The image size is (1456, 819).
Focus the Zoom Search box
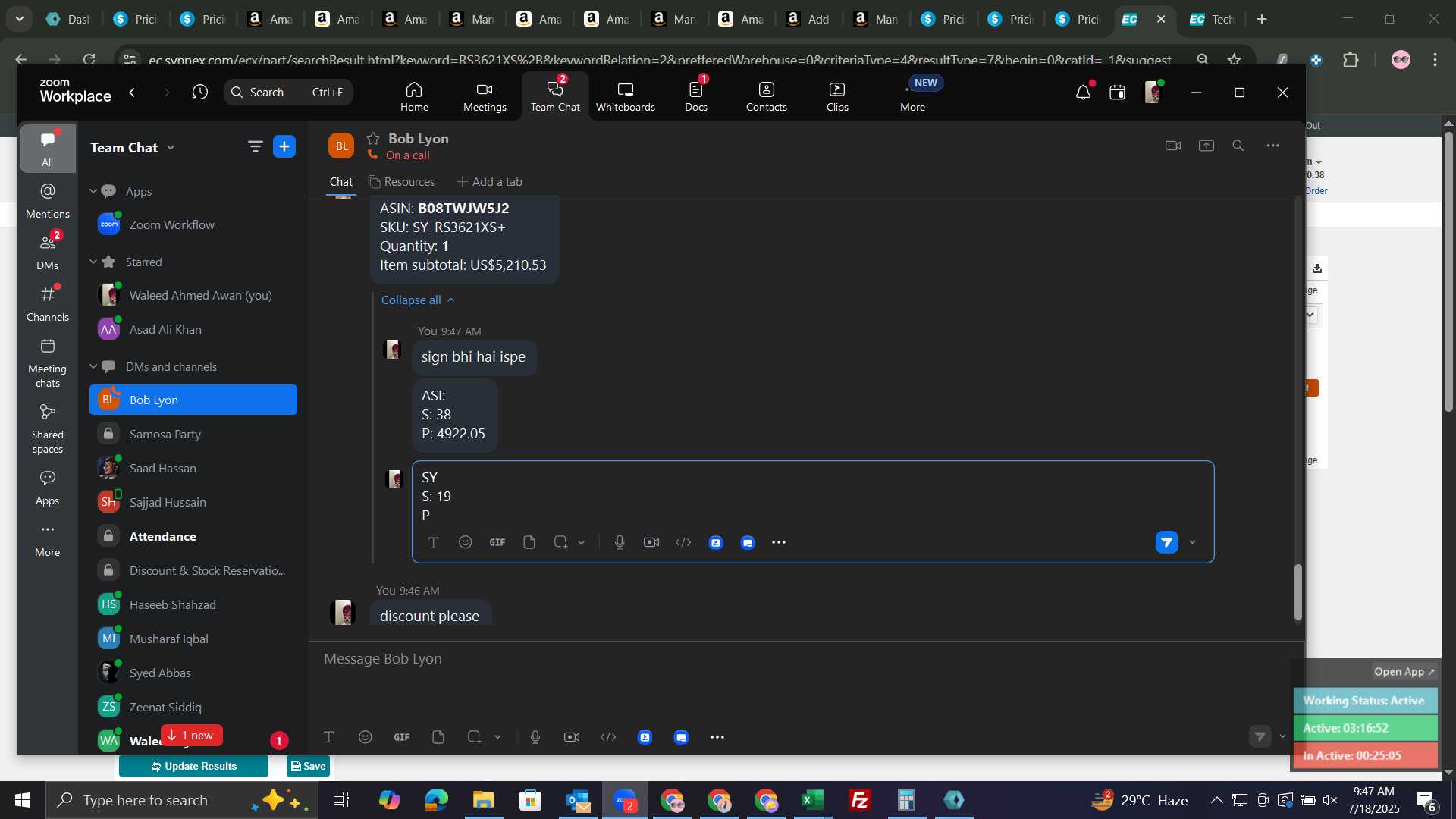(288, 92)
